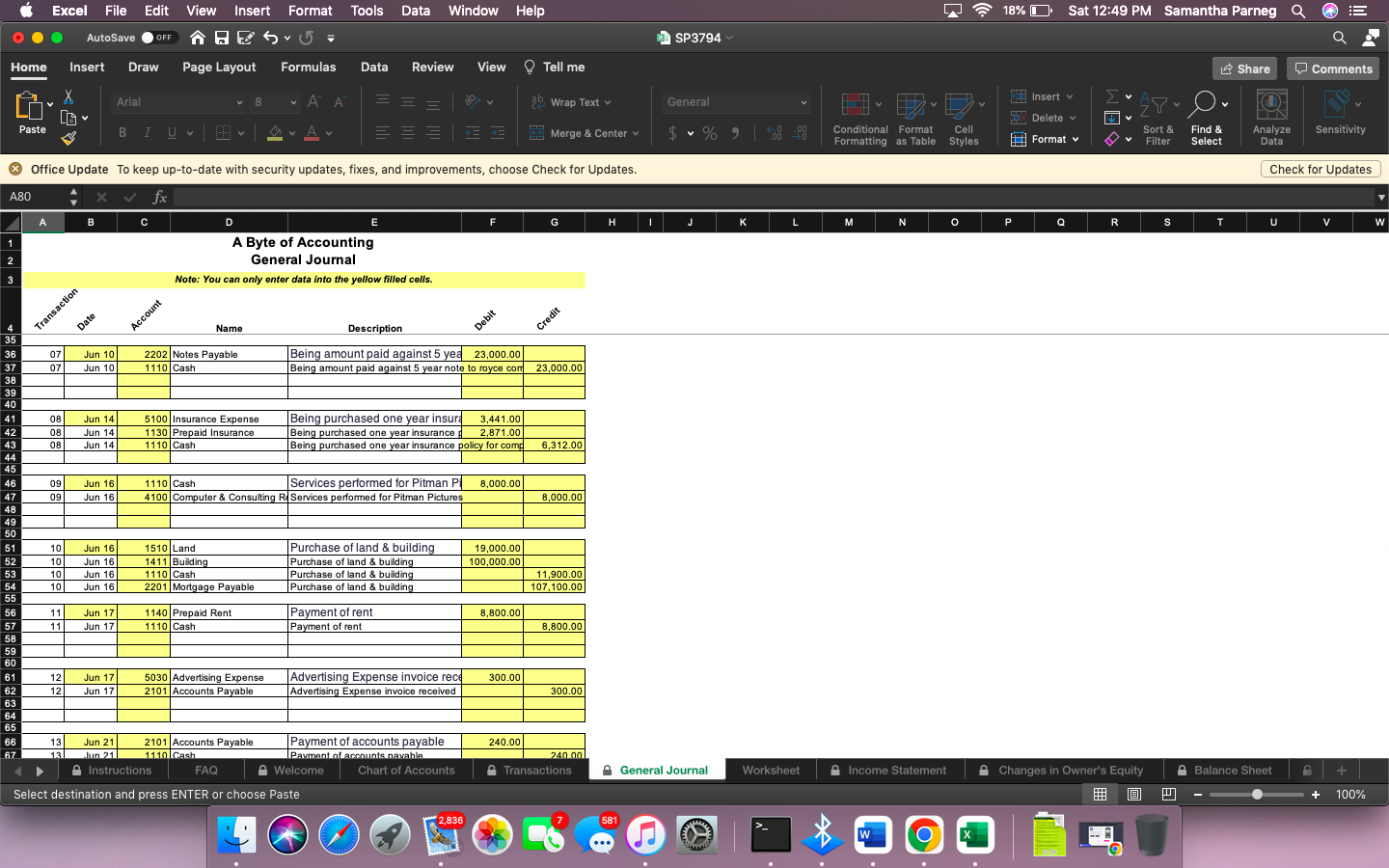Add a new sheet with plus button
This screenshot has height=868, width=1389.
pyautogui.click(x=1341, y=771)
